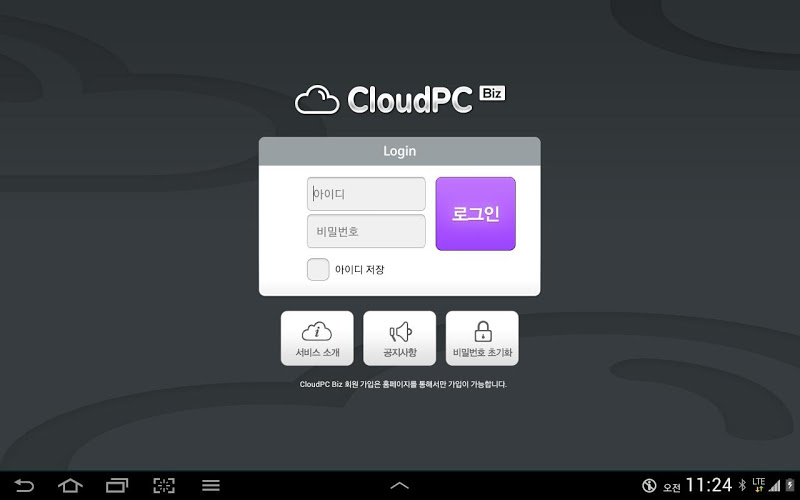The image size is (800, 500).
Task: Tap the Bluetooth status icon
Action: point(742,485)
